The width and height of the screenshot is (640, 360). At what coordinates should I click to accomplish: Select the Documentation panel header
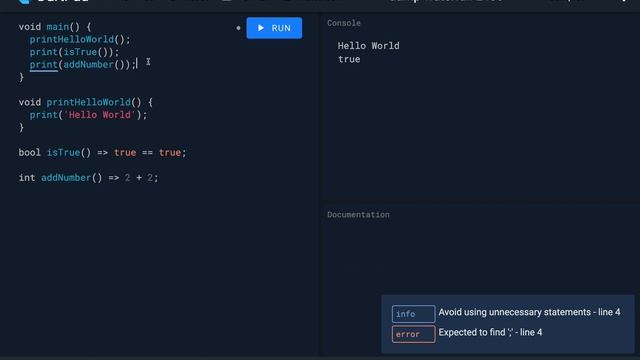[x=358, y=215]
